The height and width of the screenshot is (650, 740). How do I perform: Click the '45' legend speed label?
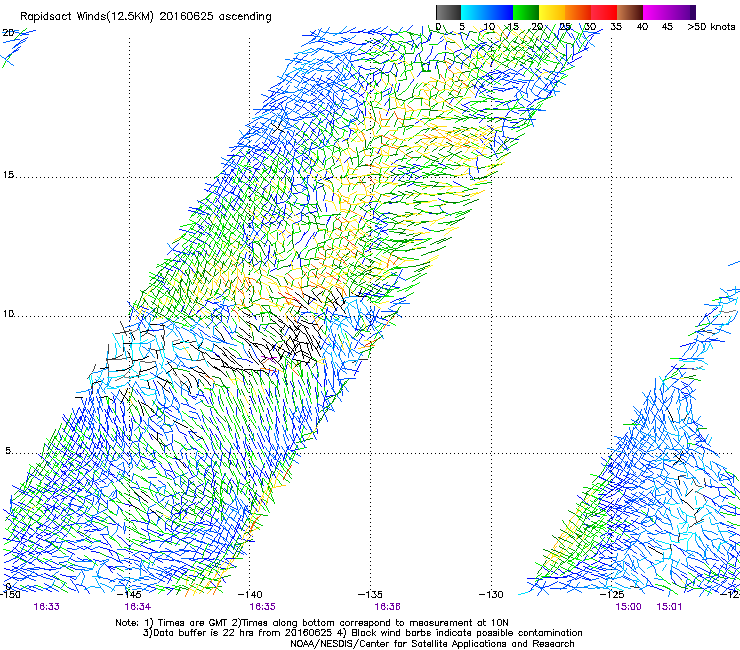tap(667, 26)
